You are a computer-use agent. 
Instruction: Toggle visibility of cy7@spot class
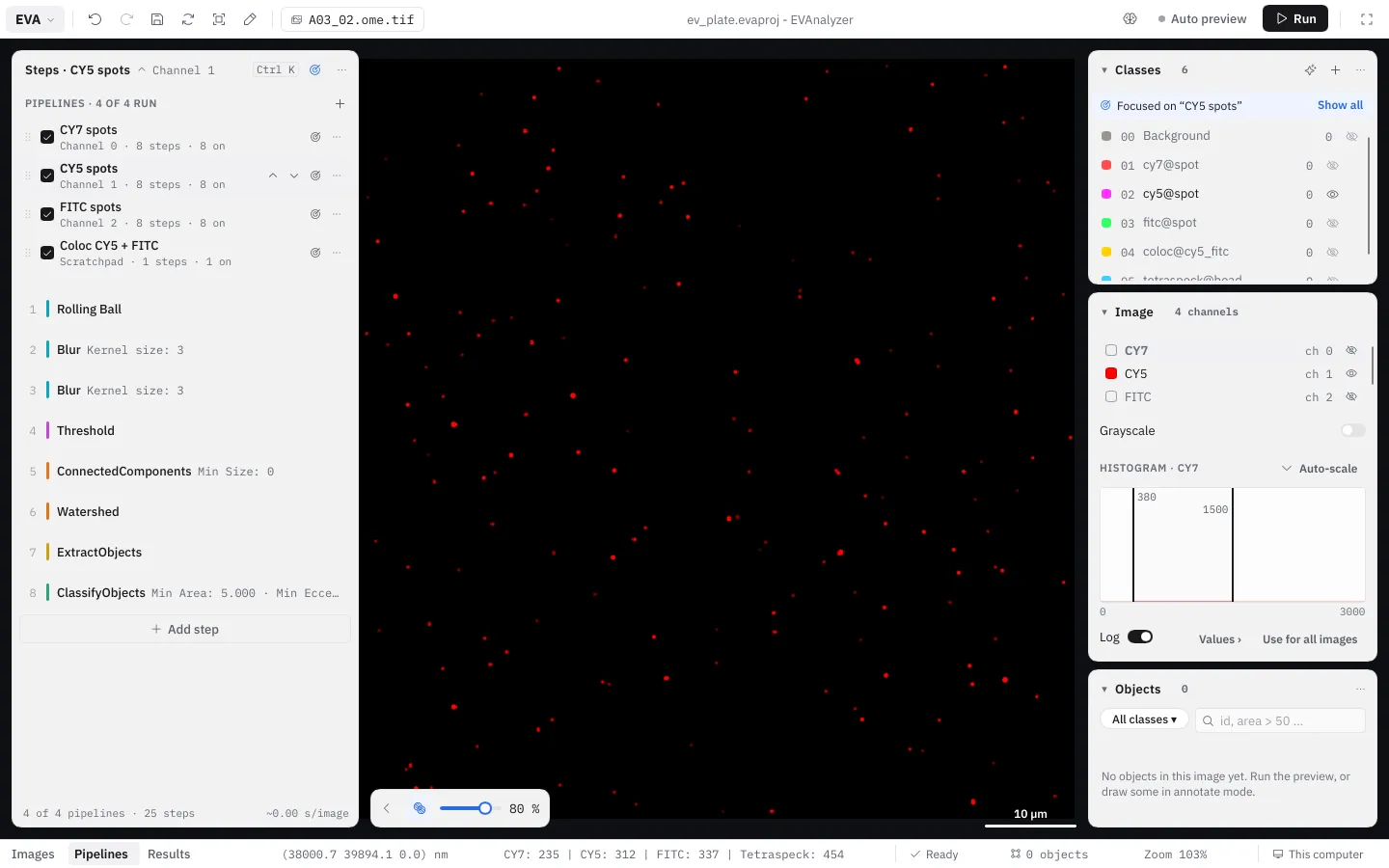(x=1332, y=165)
